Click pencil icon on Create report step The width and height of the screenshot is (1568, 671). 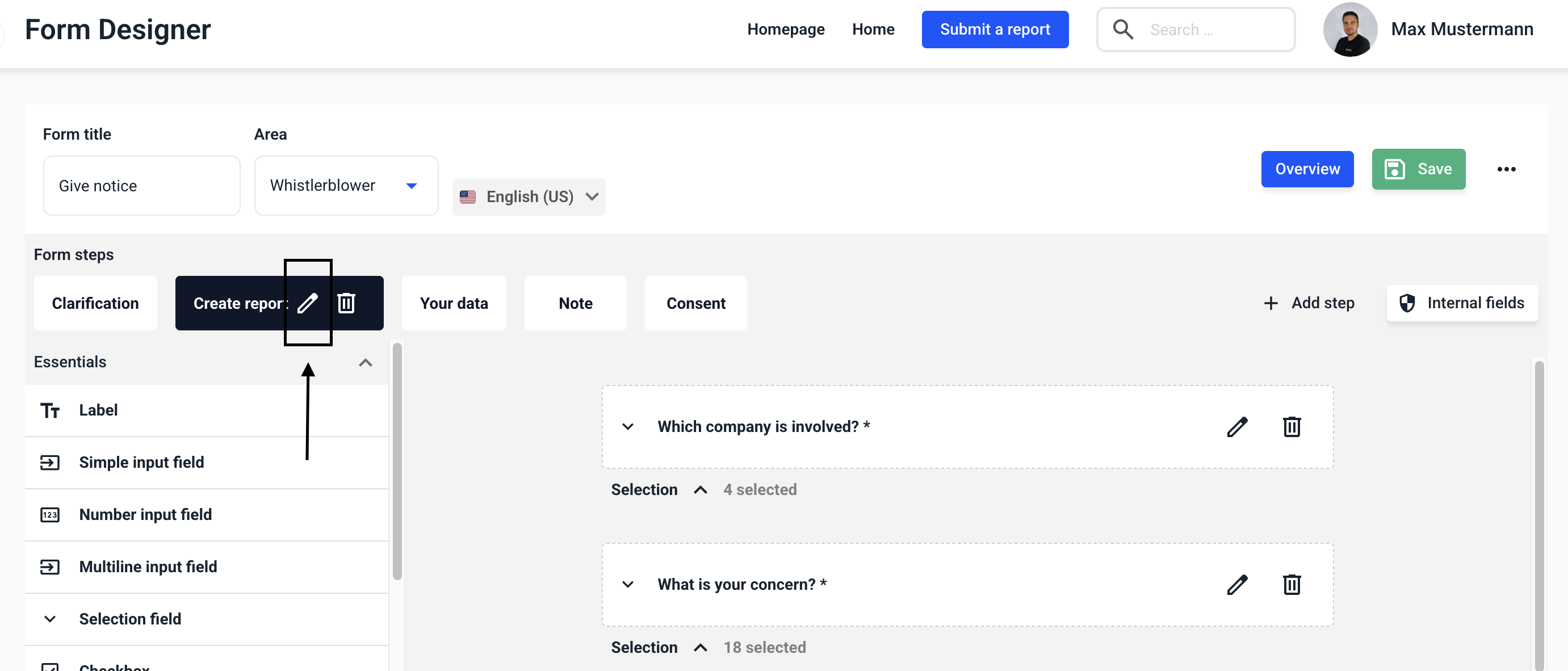click(x=307, y=303)
